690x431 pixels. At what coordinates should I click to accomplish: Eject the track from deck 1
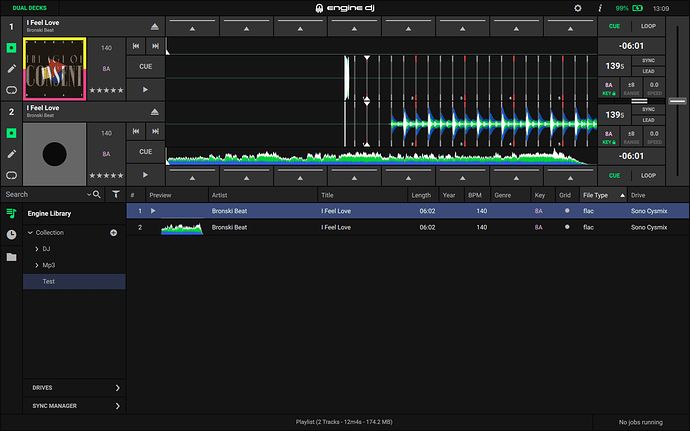click(x=154, y=26)
